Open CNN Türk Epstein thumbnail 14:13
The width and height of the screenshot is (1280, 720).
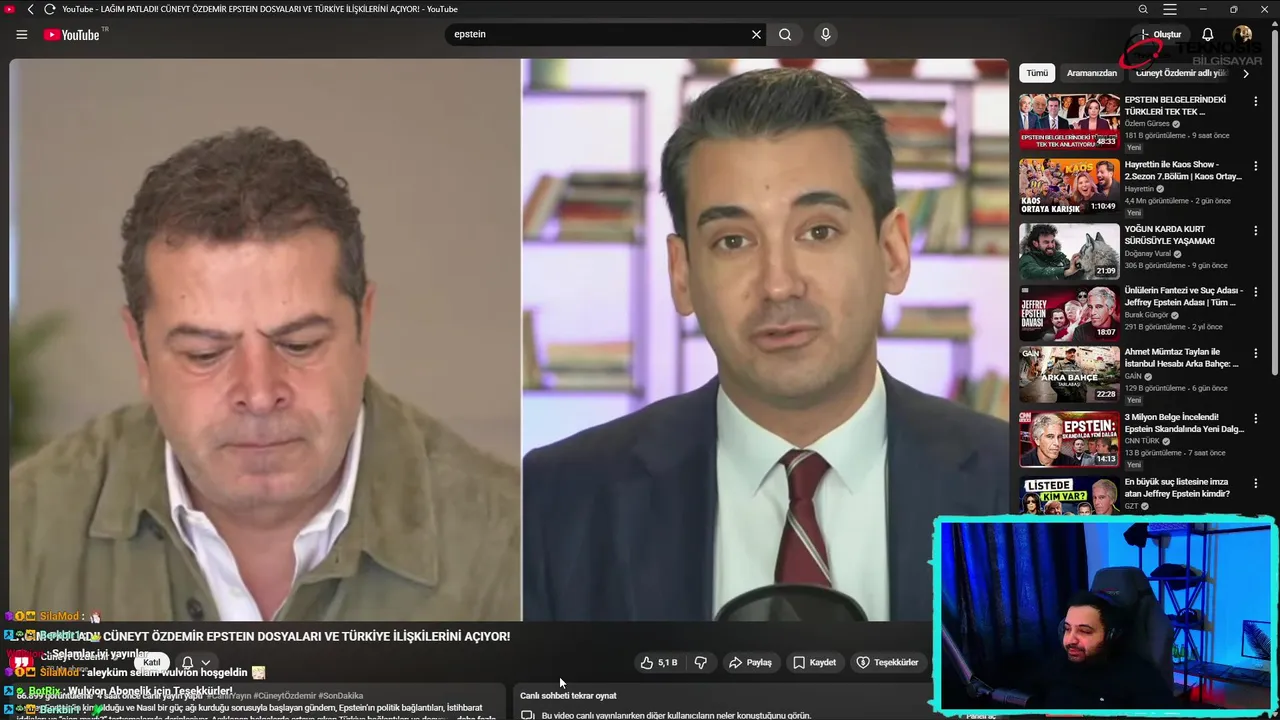(x=1069, y=438)
